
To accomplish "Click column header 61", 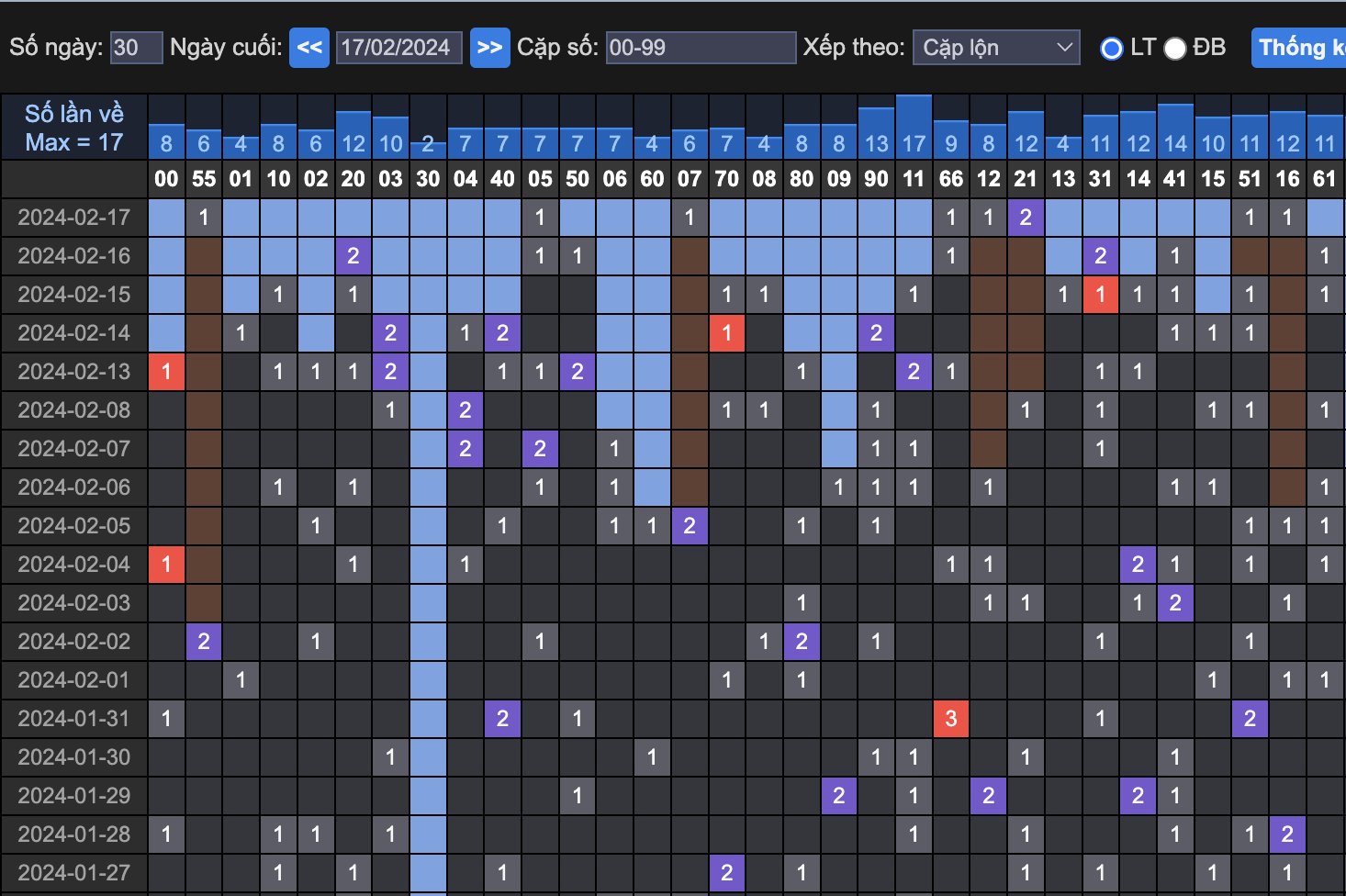I will (1325, 179).
